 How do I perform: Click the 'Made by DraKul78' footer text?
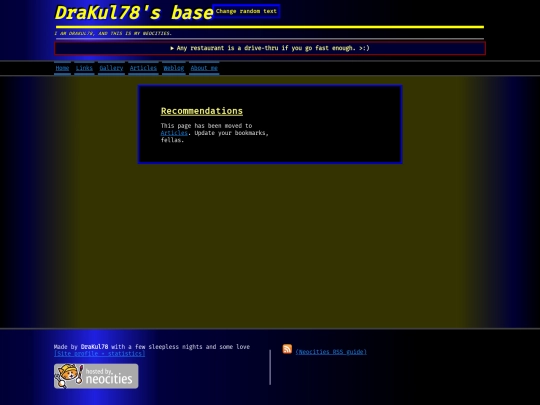pyautogui.click(x=152, y=346)
